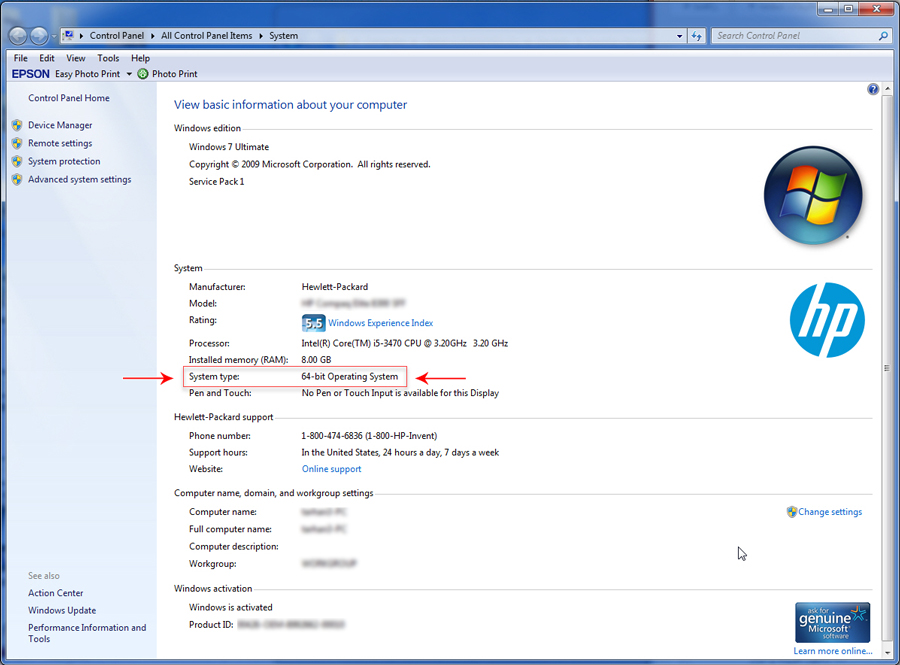
Task: Click the vertical scrollbar on the right
Action: click(887, 369)
